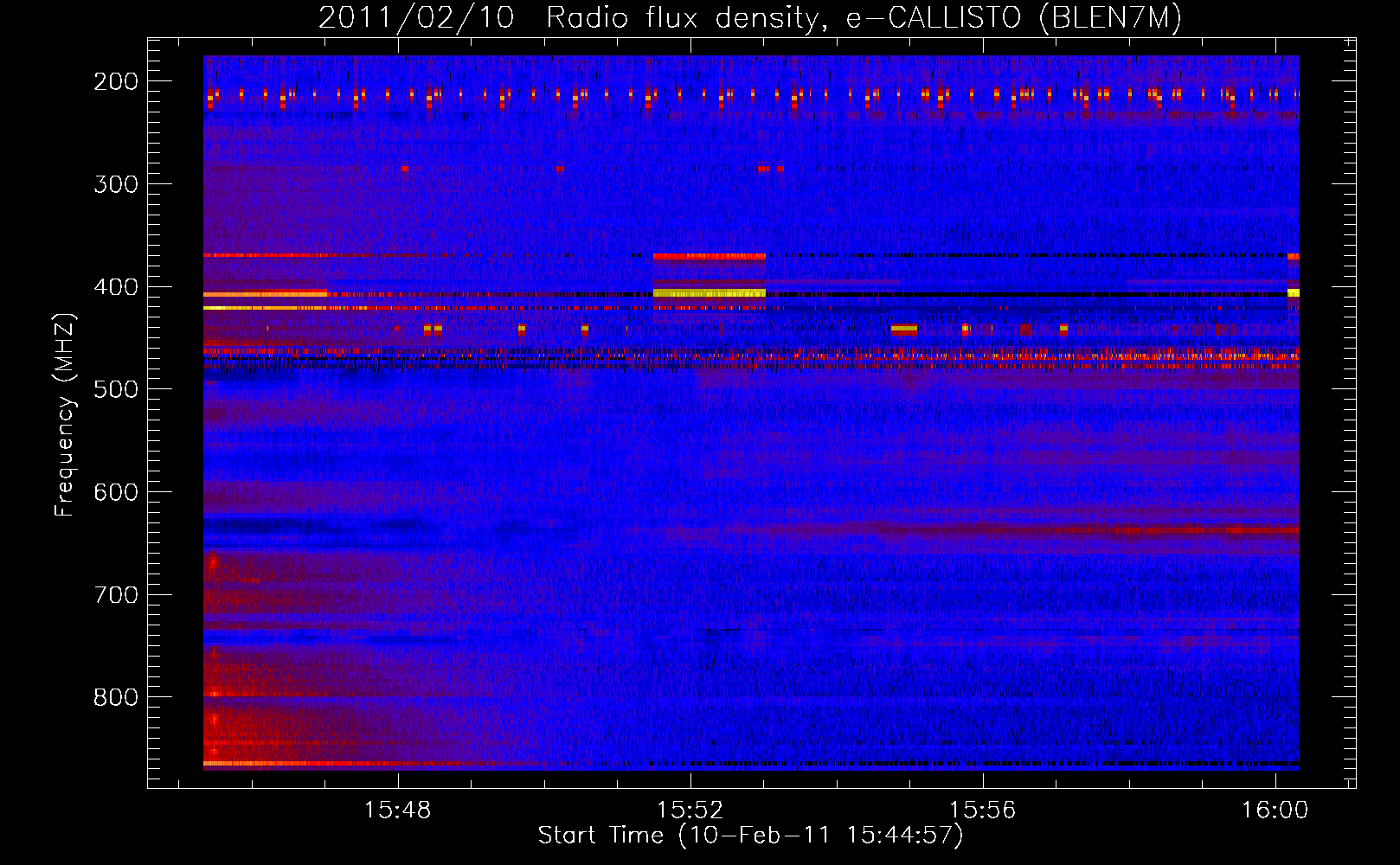The image size is (1400, 865).
Task: Click the '600' frequency tick label
Action: (x=116, y=492)
